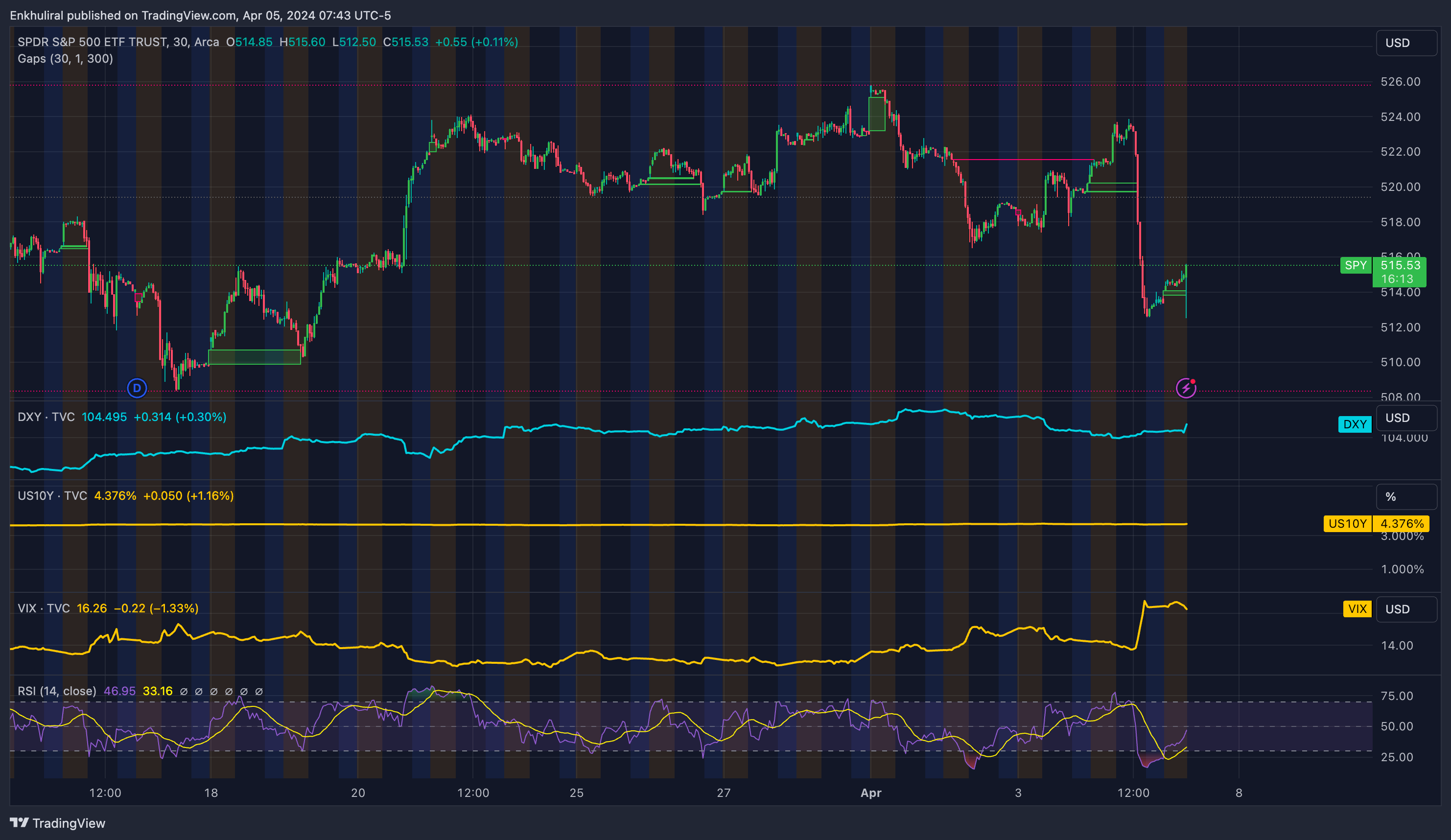Click the purple lightning event icon
This screenshot has height=840, width=1451.
(1186, 388)
